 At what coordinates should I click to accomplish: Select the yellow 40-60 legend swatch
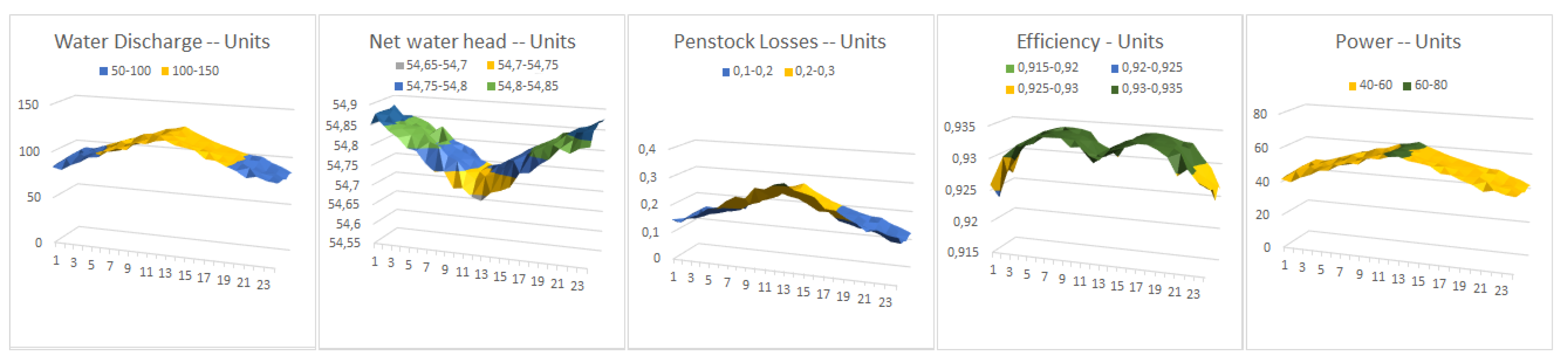(1352, 86)
